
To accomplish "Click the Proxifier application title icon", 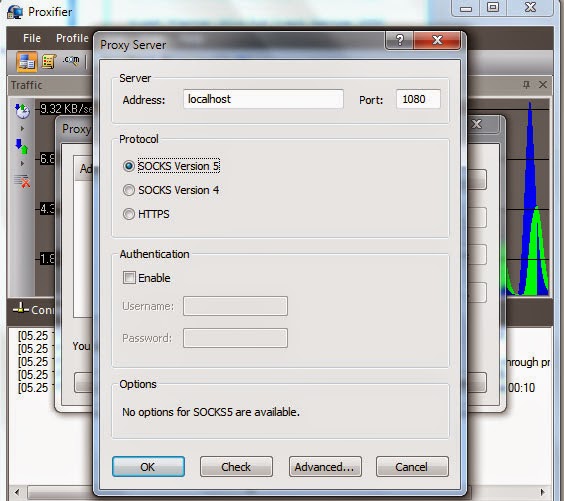I will click(15, 12).
